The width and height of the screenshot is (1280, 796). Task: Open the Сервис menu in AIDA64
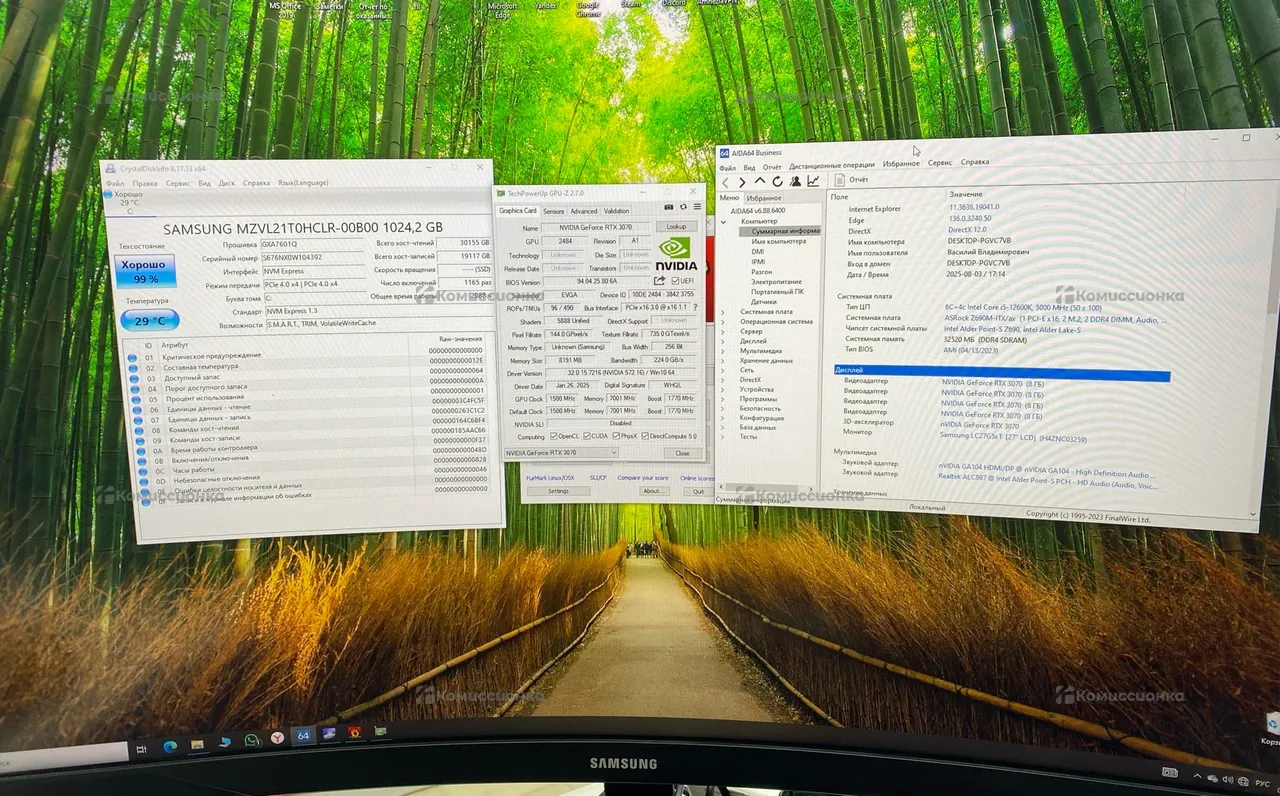point(939,162)
